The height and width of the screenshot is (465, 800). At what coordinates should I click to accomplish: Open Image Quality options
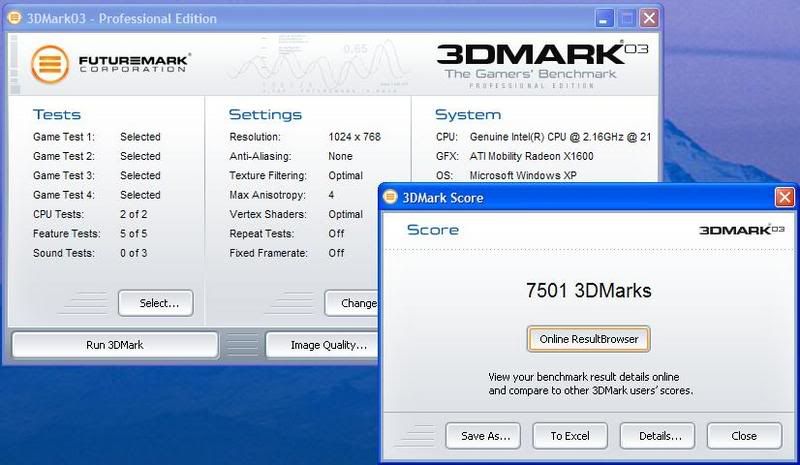pos(322,345)
